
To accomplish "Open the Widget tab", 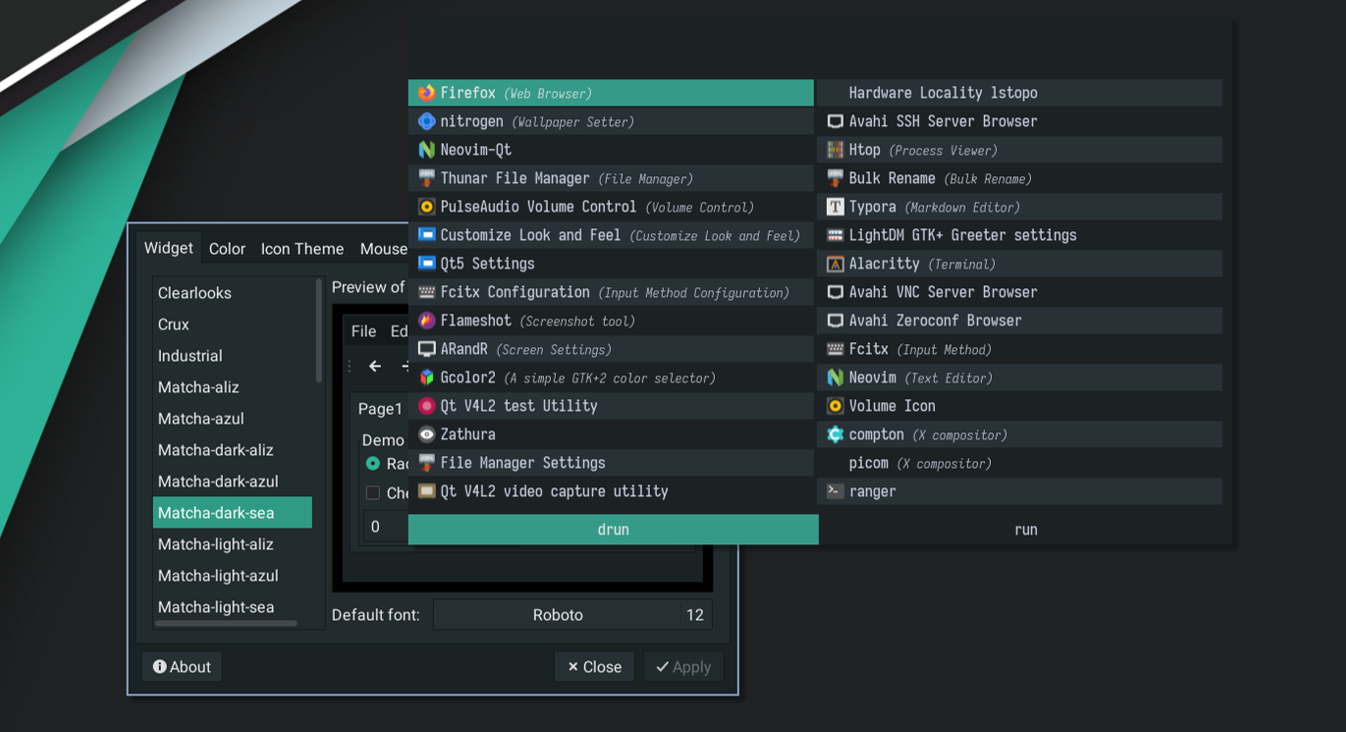I will pos(168,248).
